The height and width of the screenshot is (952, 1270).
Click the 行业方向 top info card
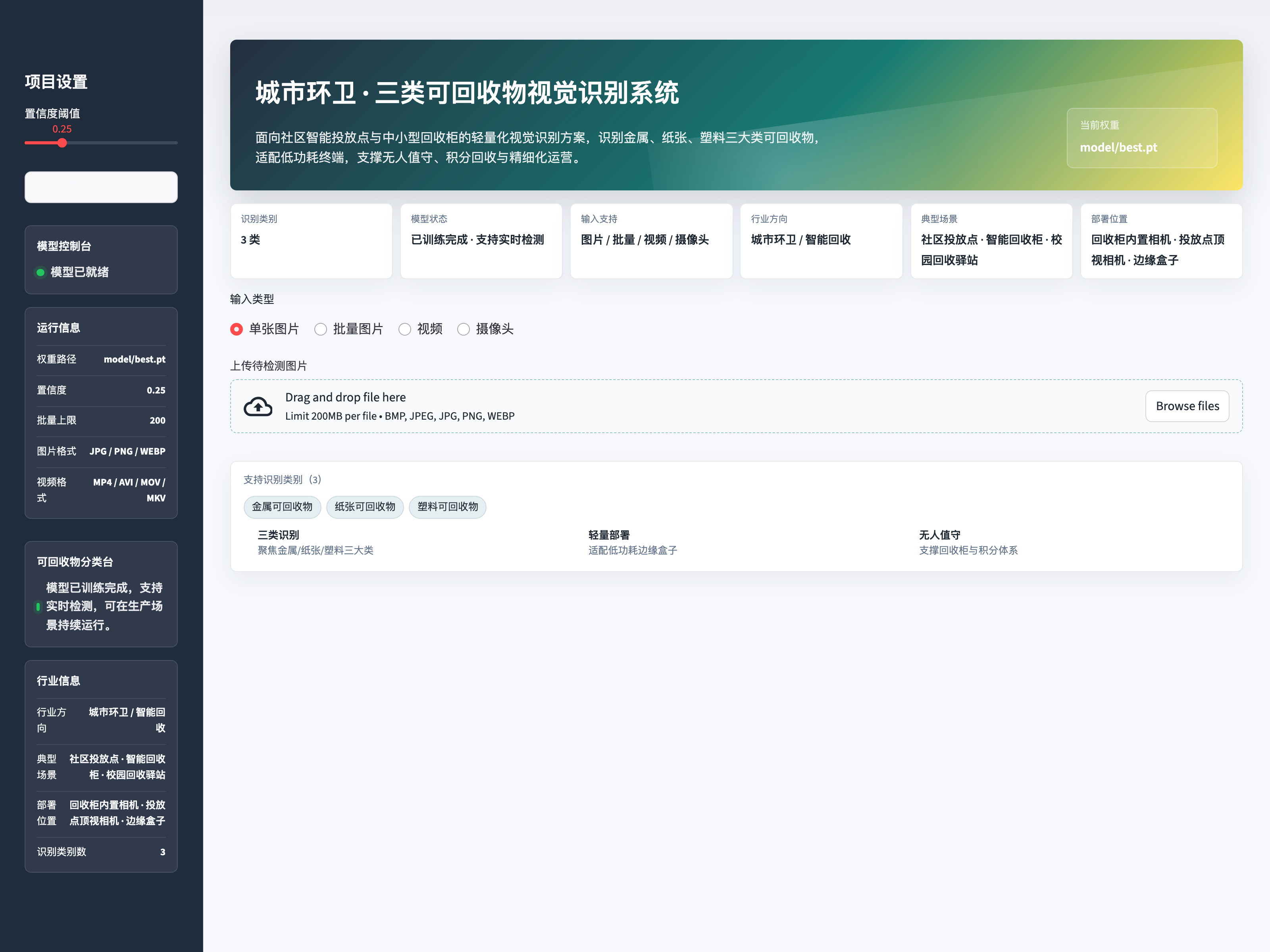(821, 241)
